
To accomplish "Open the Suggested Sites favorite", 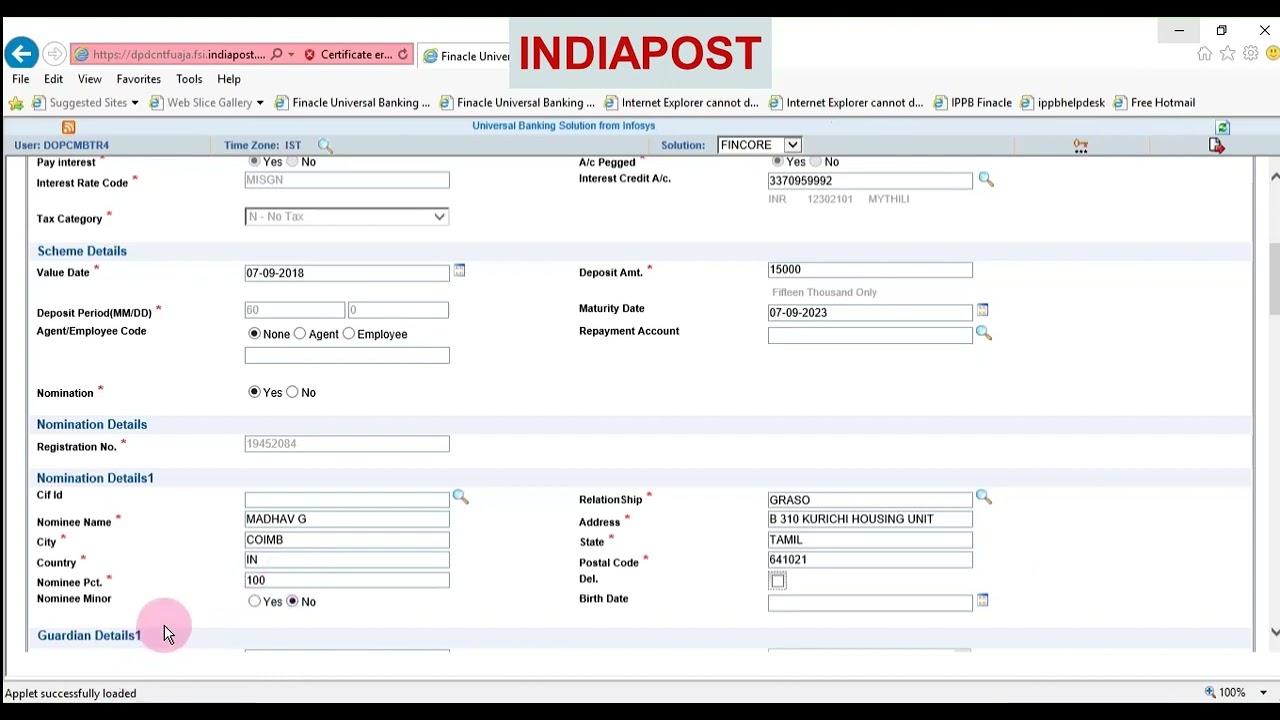I will [80, 103].
